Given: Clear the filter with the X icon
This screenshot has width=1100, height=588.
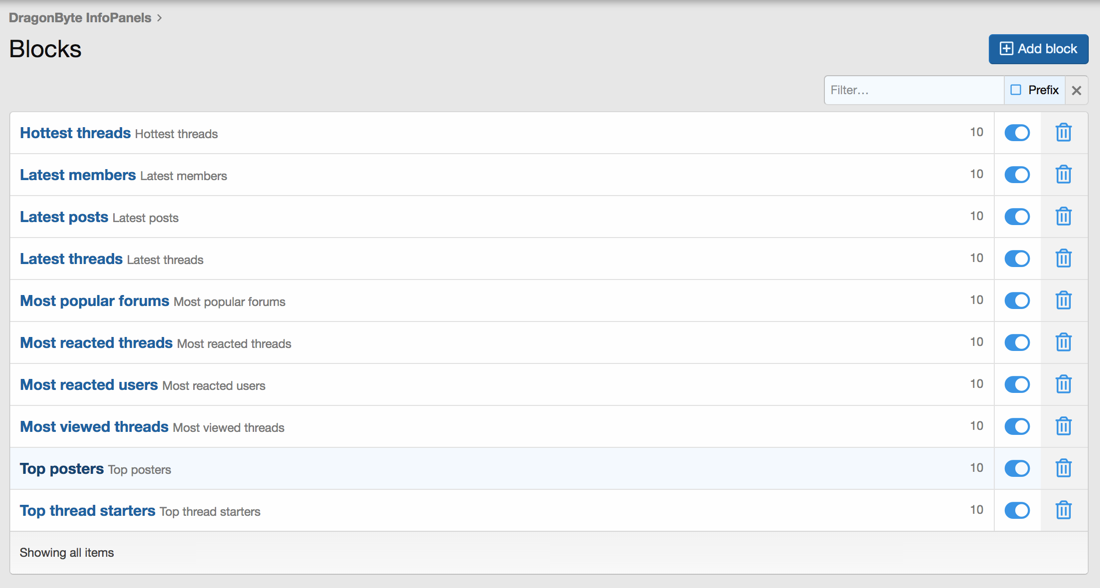Looking at the screenshot, I should coord(1076,90).
